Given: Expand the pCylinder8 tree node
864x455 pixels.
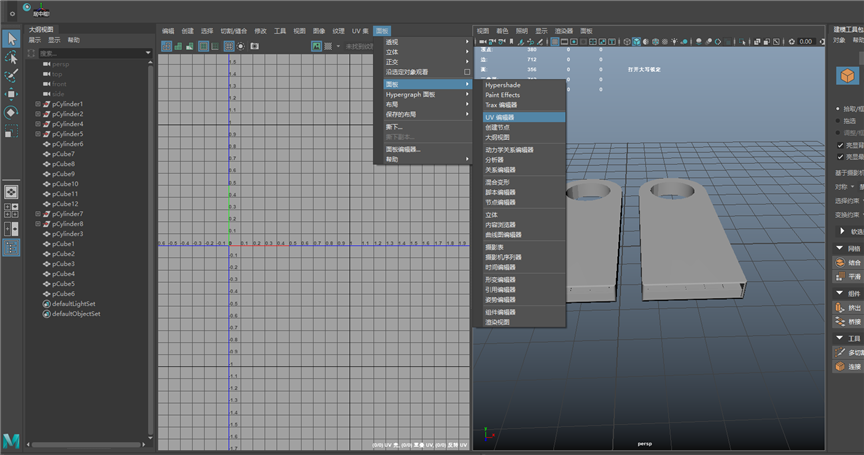Looking at the screenshot, I should point(38,224).
